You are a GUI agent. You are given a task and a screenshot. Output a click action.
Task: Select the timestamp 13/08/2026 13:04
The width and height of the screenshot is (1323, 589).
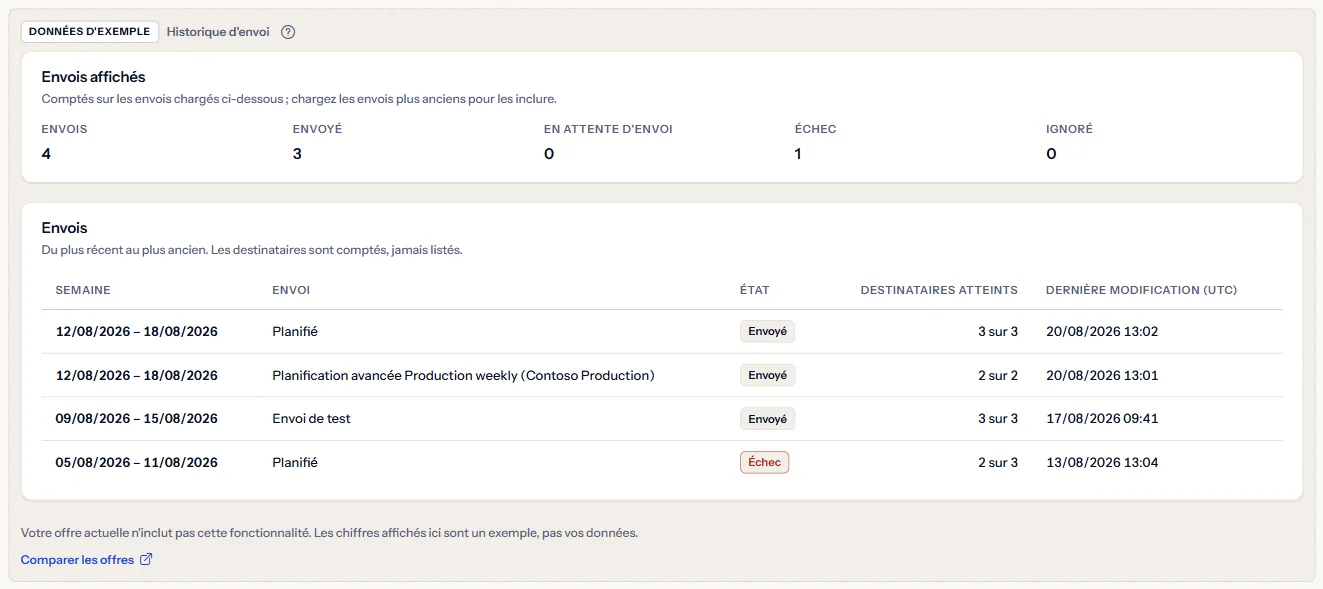(x=1102, y=463)
